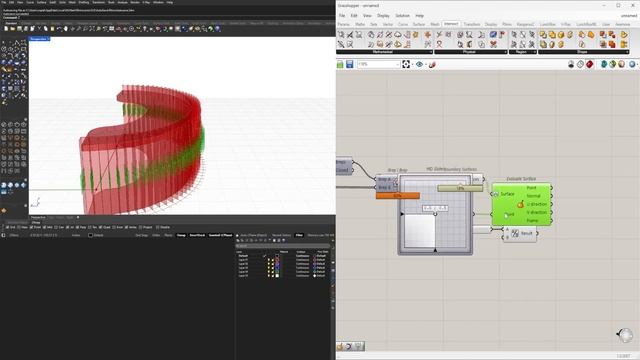Click the blue sphere icon at canvas toolbar end
The image size is (640, 360).
(632, 64)
